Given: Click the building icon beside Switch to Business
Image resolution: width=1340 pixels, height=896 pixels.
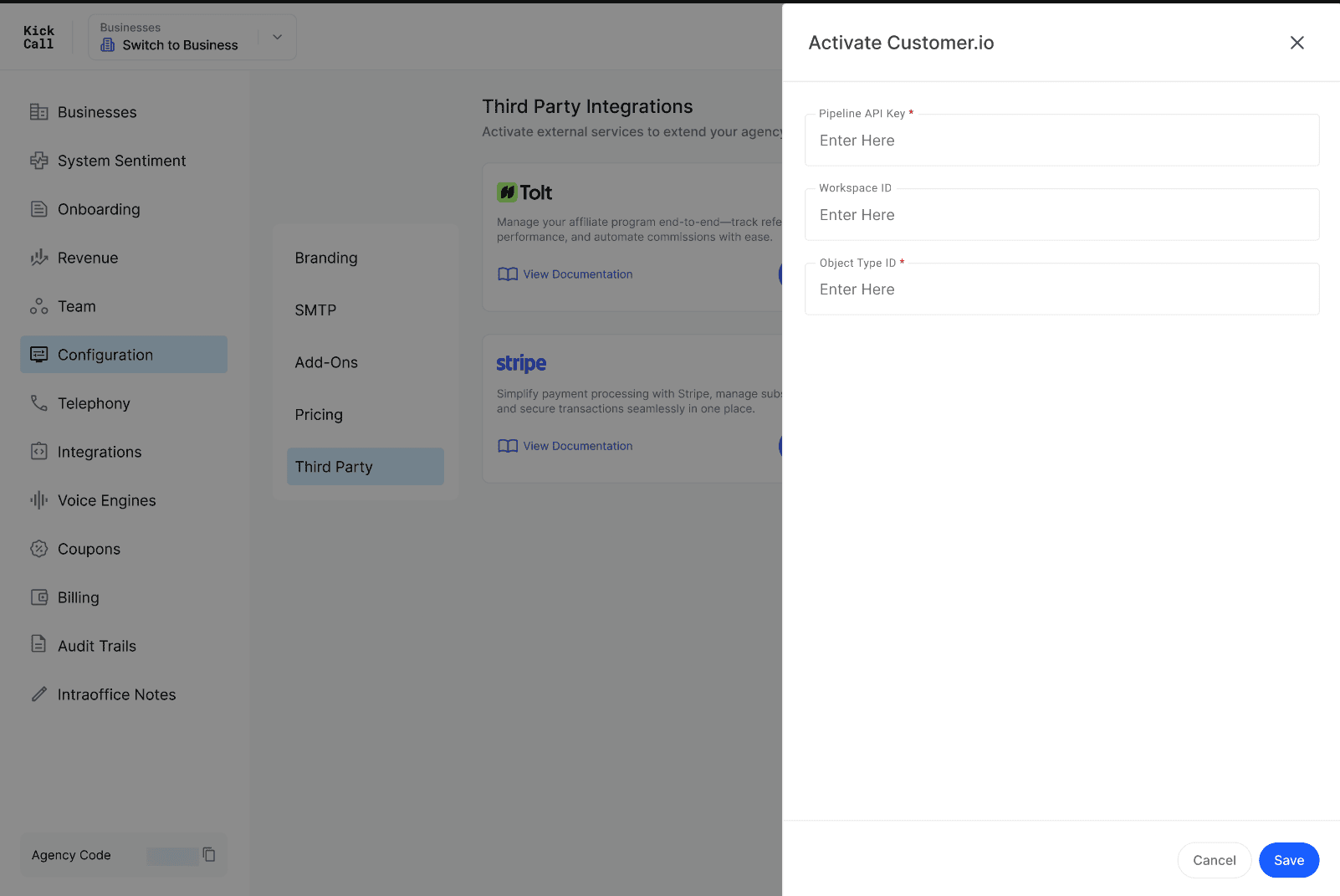Looking at the screenshot, I should (x=108, y=45).
